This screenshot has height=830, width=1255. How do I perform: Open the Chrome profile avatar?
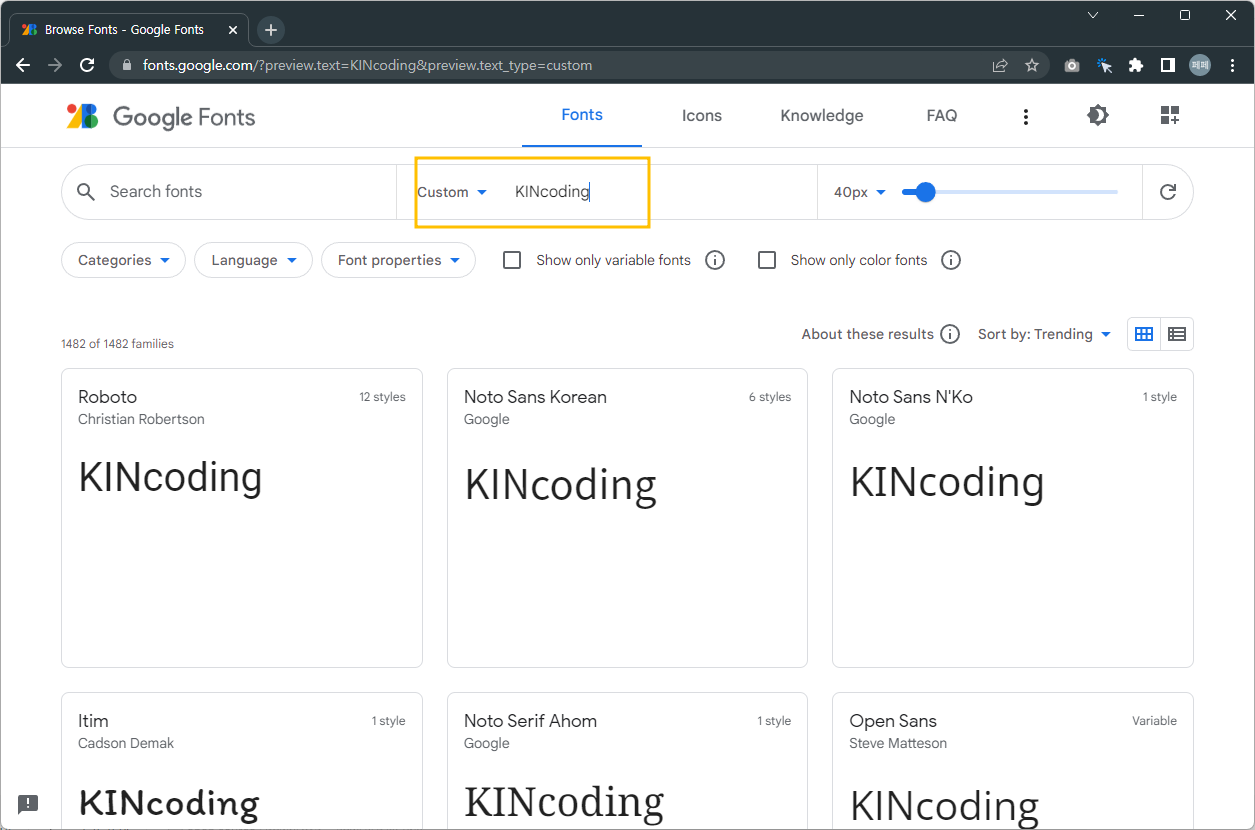coord(1199,65)
